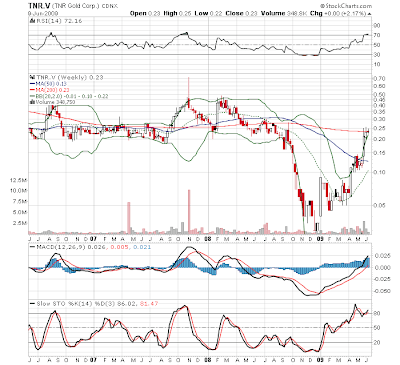The height and width of the screenshot is (365, 400).
Task: Click the 0.25 price axis label
Action: coord(379,128)
